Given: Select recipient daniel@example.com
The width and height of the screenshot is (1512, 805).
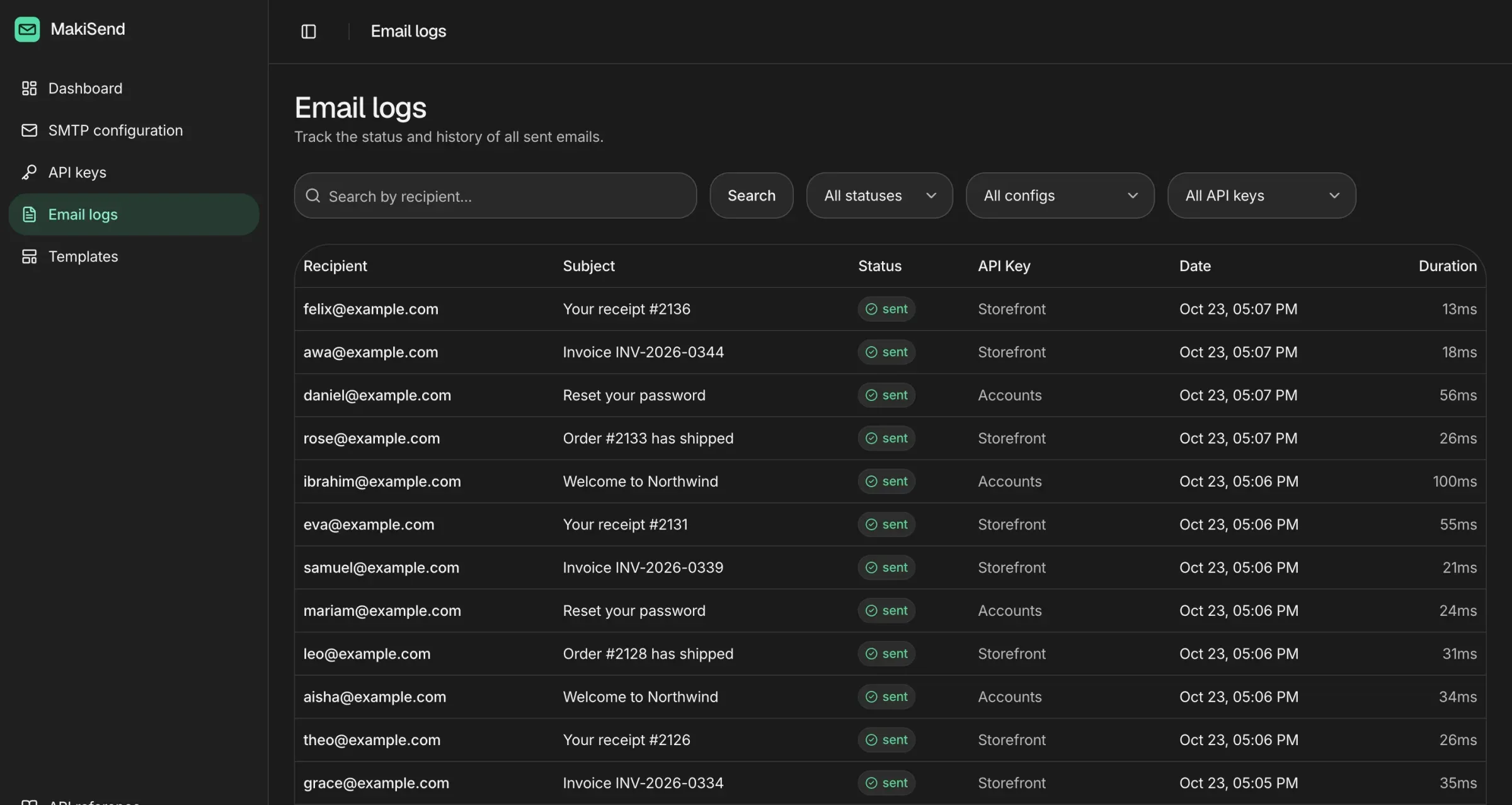Looking at the screenshot, I should tap(377, 395).
